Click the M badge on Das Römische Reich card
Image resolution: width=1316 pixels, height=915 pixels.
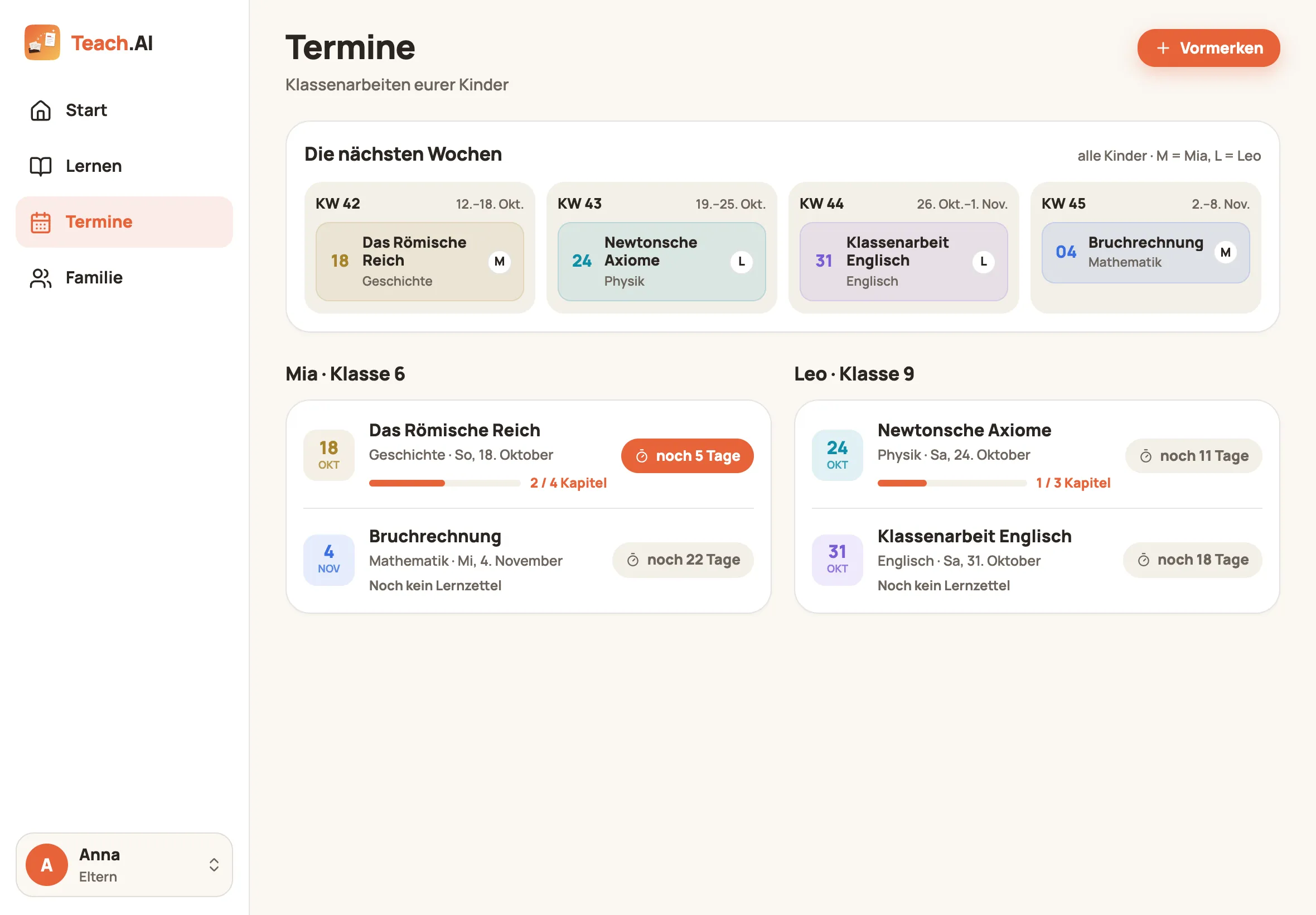[x=500, y=262]
